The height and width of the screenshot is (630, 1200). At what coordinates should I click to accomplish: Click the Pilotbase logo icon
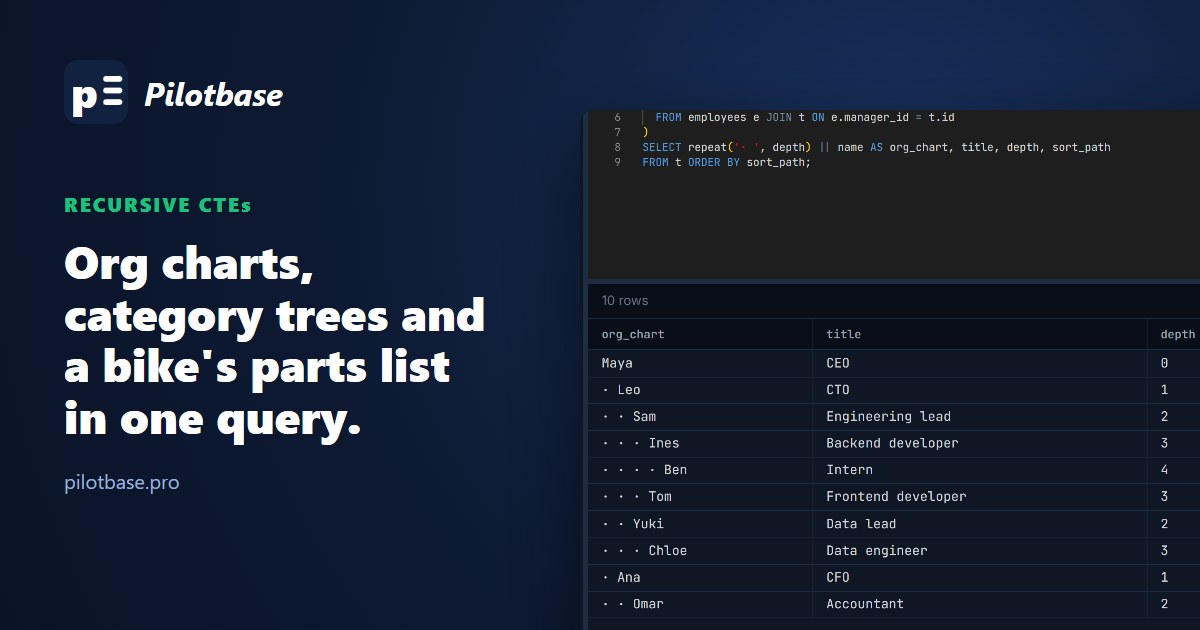(96, 92)
